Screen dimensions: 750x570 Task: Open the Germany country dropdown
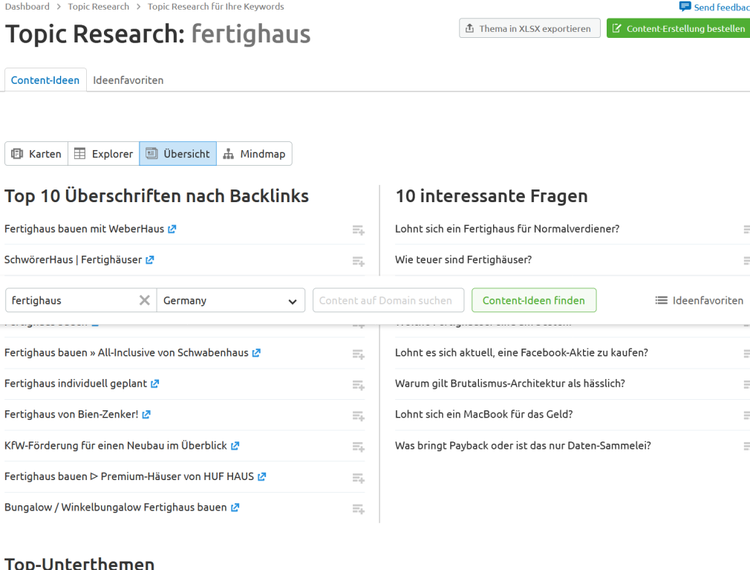point(231,300)
